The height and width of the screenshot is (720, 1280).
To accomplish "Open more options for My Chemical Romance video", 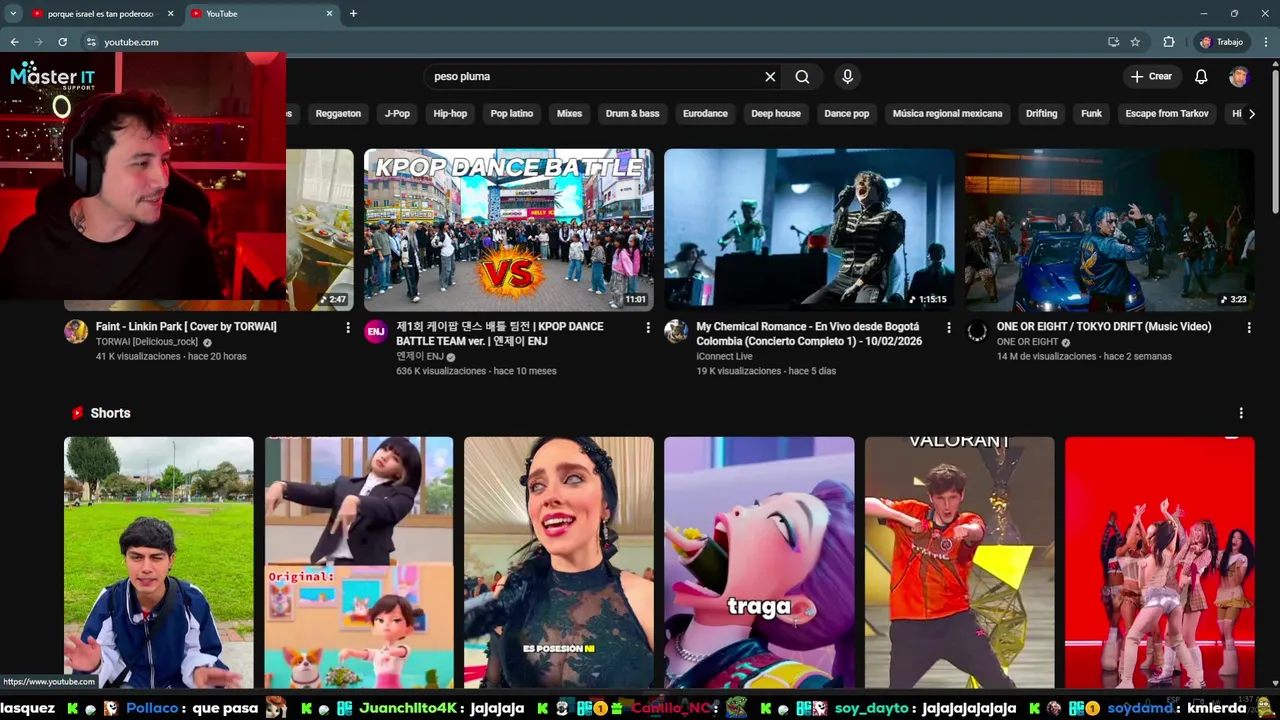I will [948, 328].
